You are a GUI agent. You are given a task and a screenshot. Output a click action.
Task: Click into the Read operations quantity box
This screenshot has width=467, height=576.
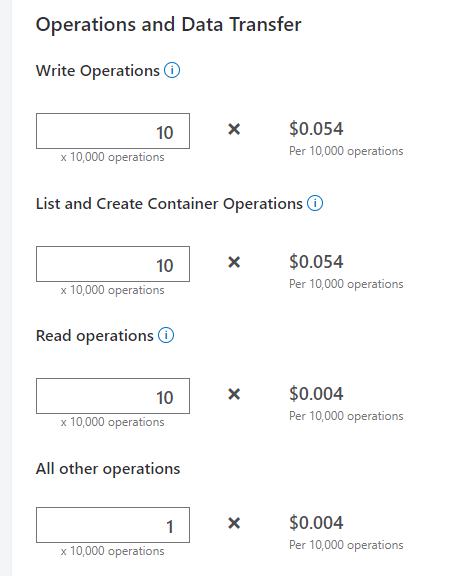pyautogui.click(x=113, y=396)
